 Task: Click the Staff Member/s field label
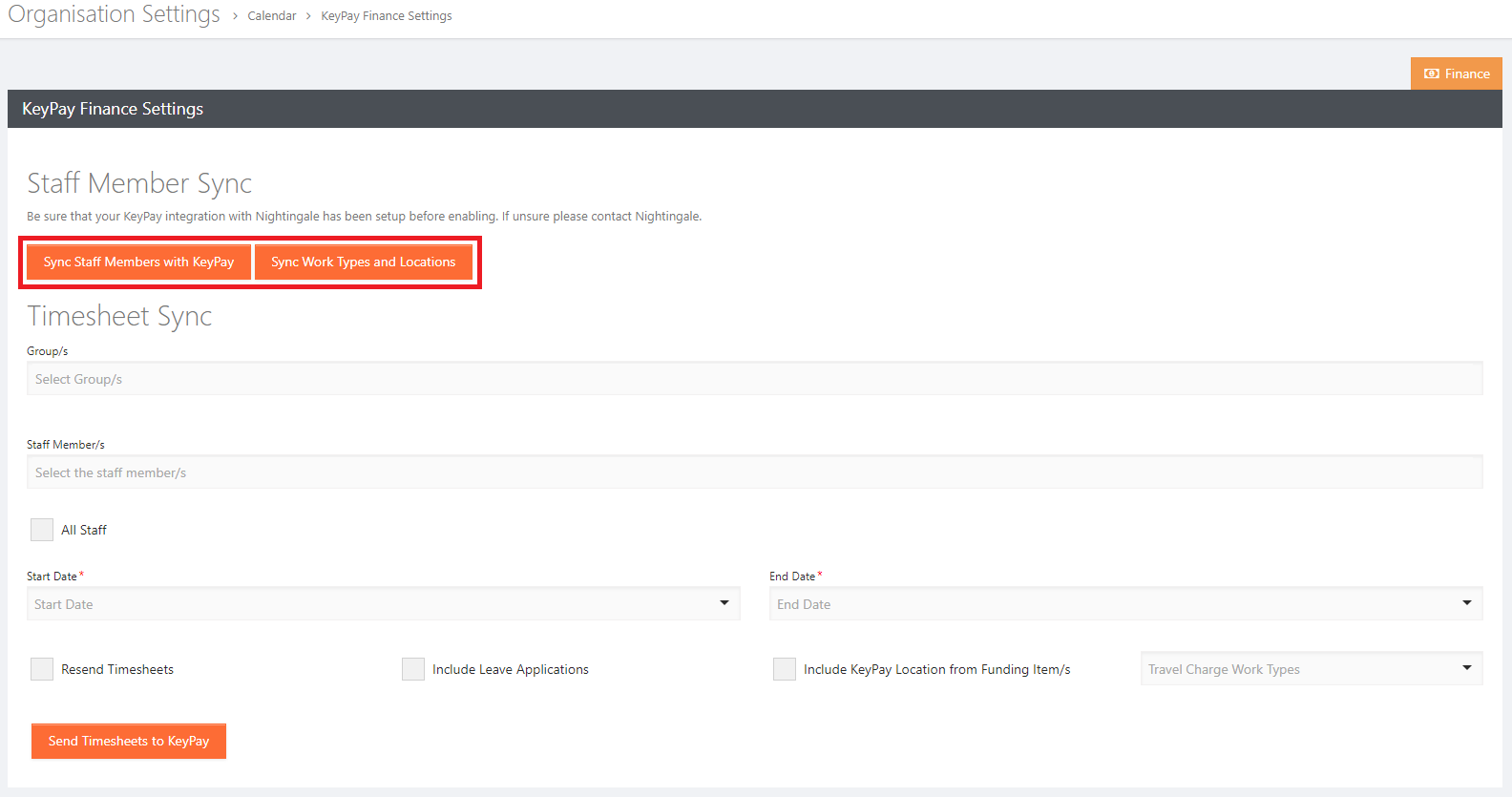(66, 445)
